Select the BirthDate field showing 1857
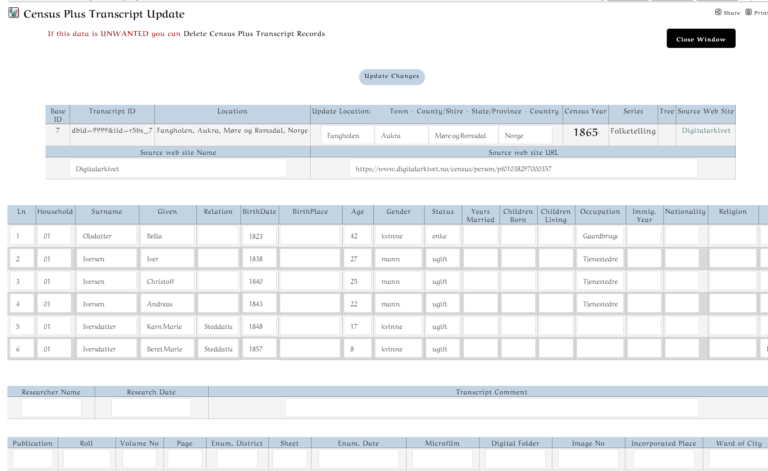768x471 pixels. [258, 348]
